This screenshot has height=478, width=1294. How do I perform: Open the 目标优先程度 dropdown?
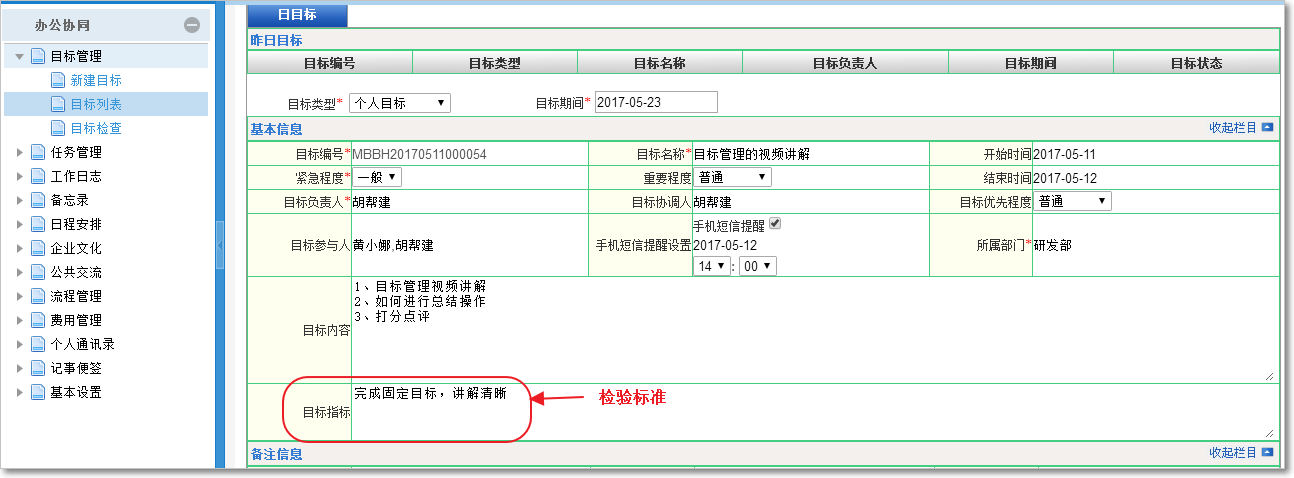coord(1073,201)
